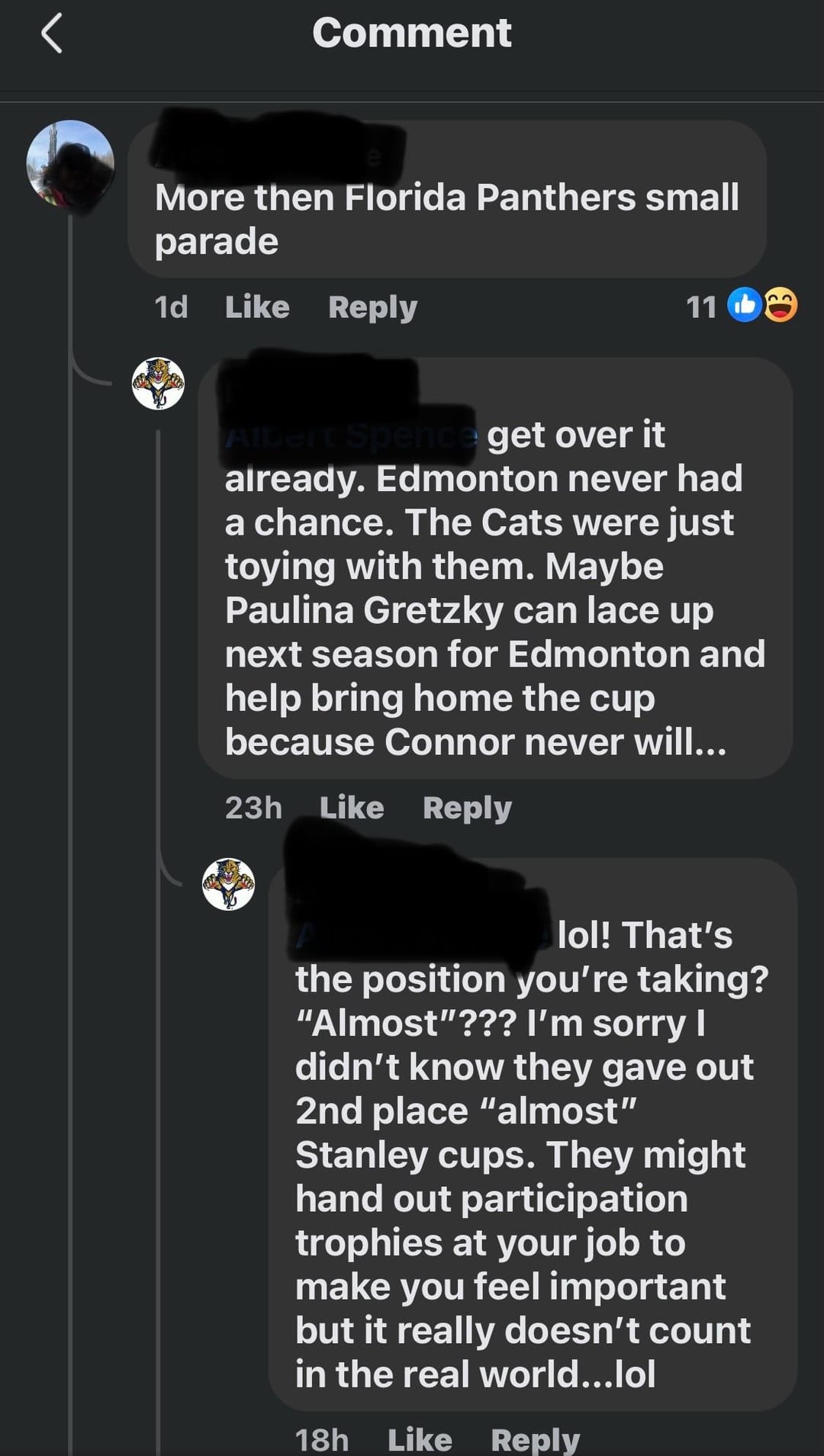Click the blue thumbs-up reaction icon

pos(745,305)
